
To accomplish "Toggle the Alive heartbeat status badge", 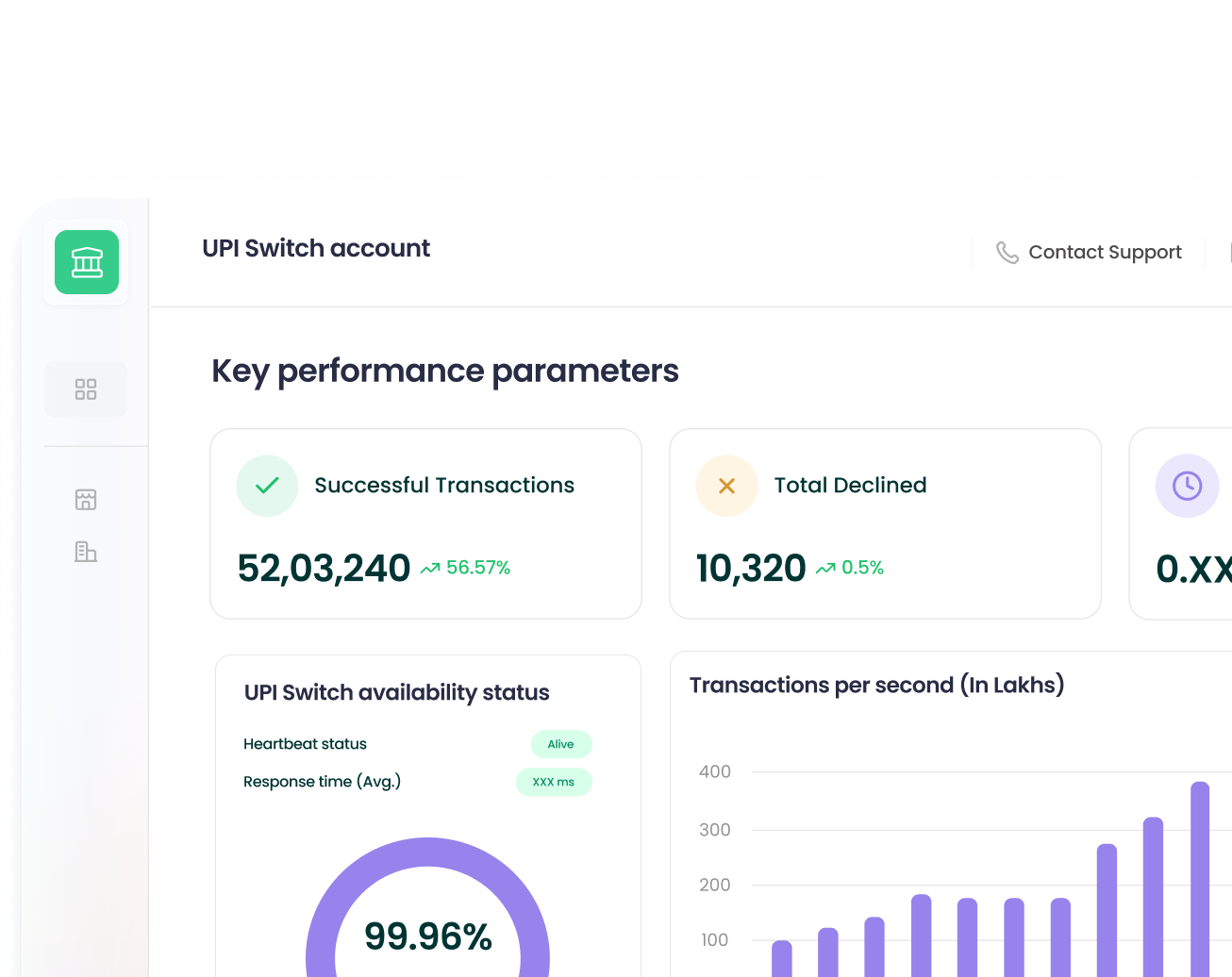I will click(x=561, y=744).
